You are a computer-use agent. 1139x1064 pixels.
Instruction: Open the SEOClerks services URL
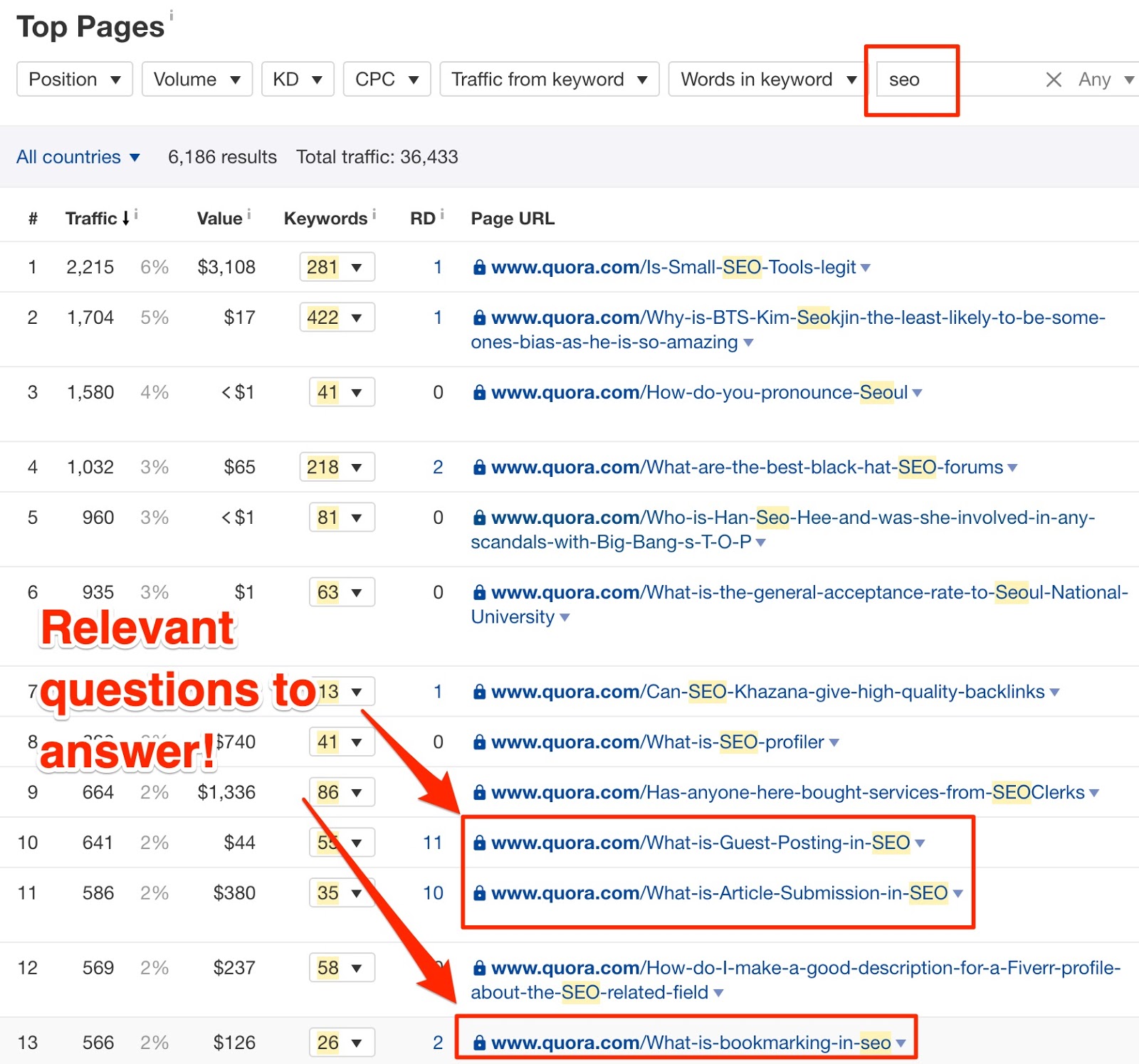[787, 792]
